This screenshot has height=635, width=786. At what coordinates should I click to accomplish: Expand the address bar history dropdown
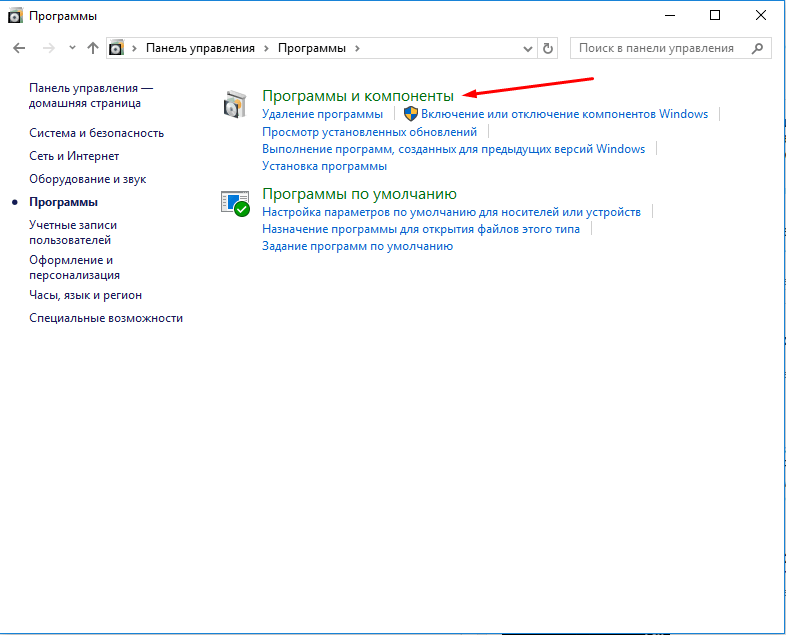[527, 49]
